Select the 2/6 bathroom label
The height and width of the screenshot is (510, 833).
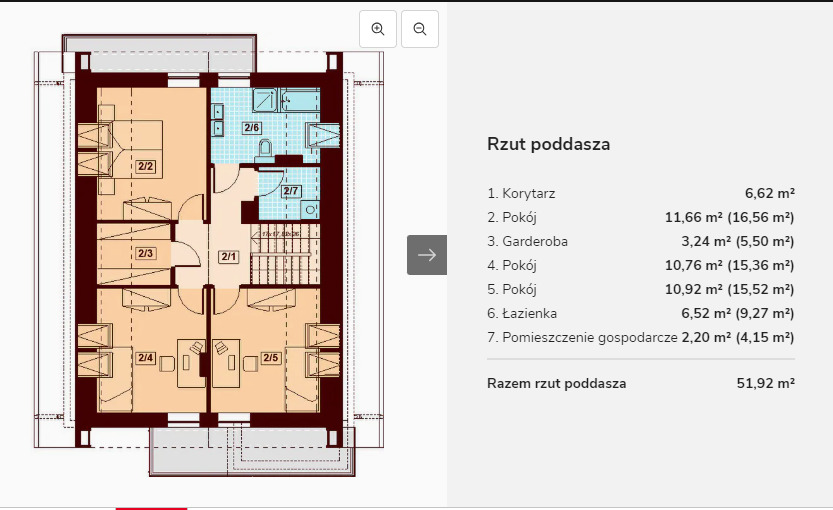pyautogui.click(x=252, y=128)
